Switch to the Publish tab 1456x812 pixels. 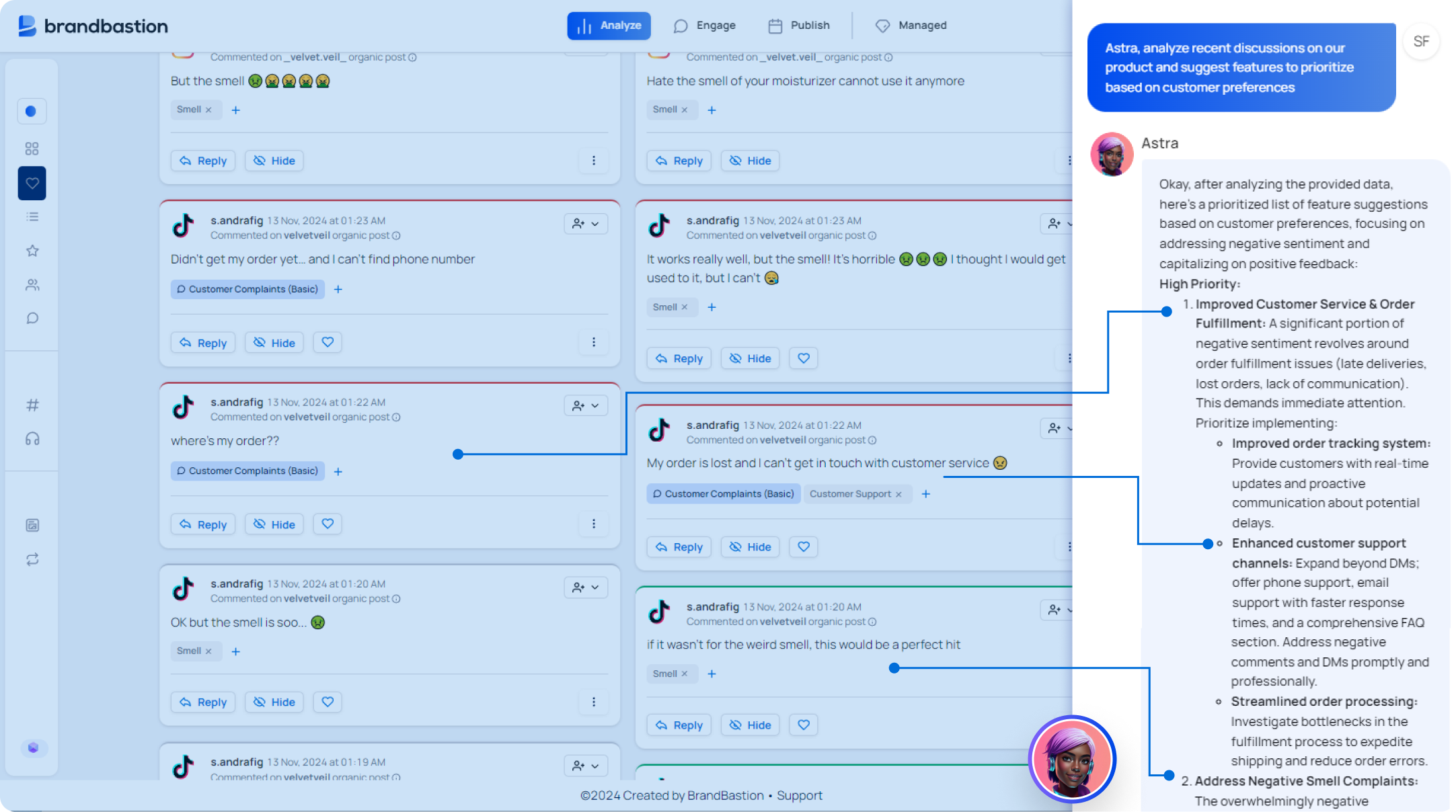pyautogui.click(x=799, y=25)
